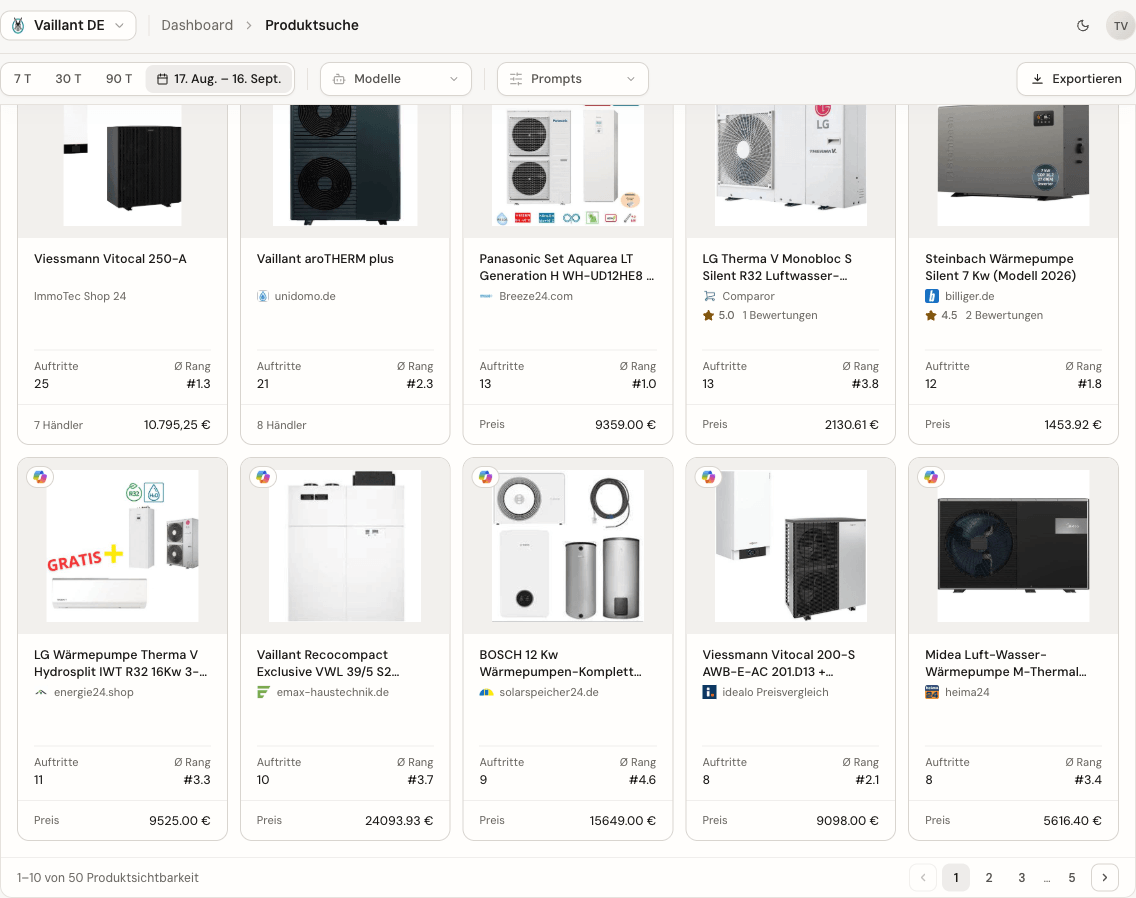Viewport: 1136px width, 898px height.
Task: Open BOSCH 12 Kw Komplett product image
Action: [x=568, y=546]
